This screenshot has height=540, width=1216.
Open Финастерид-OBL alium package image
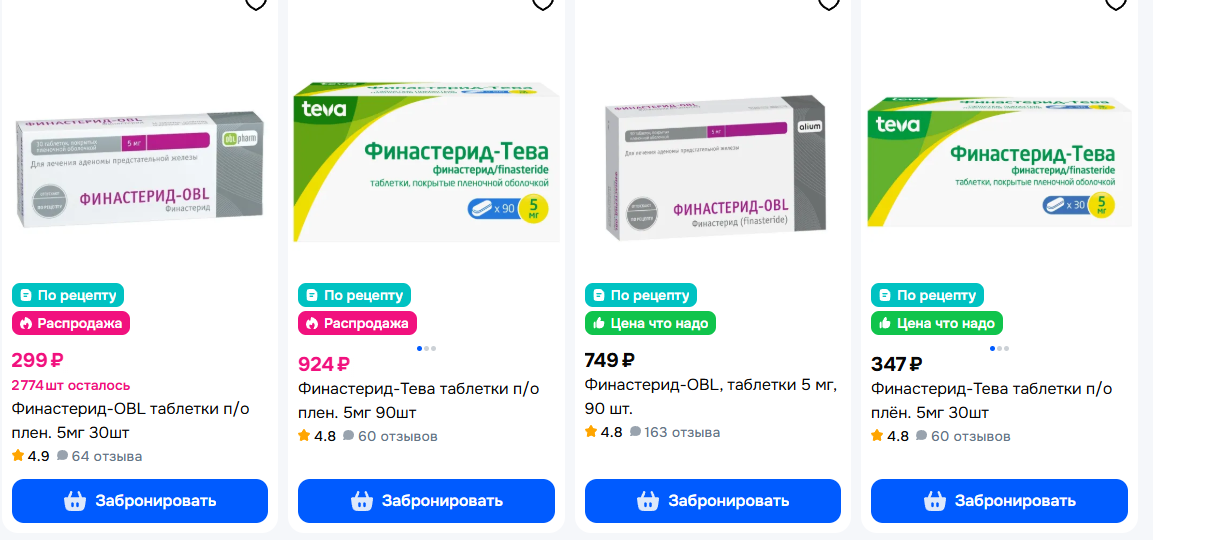(x=716, y=165)
